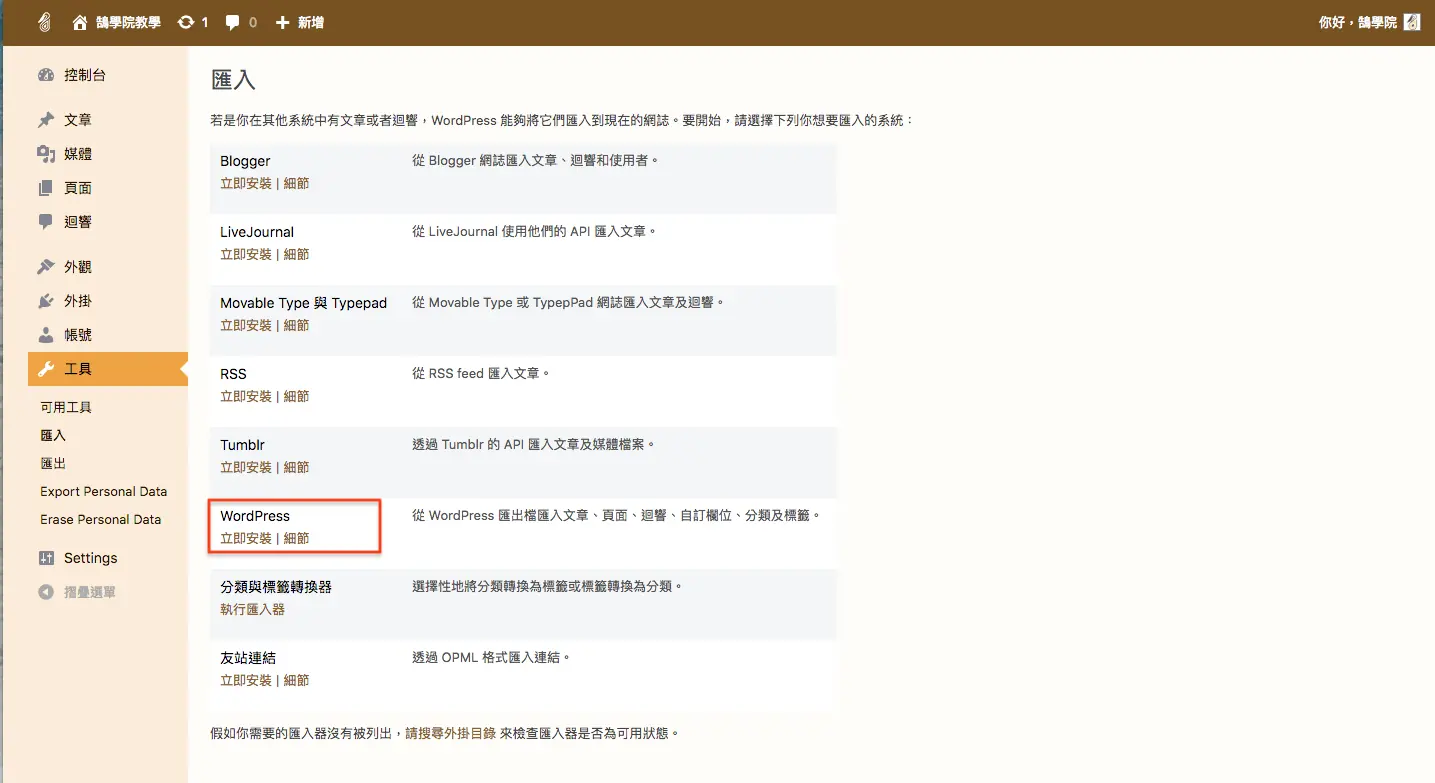Open 可用工具 submenu item
This screenshot has height=783, width=1435.
[x=66, y=408]
